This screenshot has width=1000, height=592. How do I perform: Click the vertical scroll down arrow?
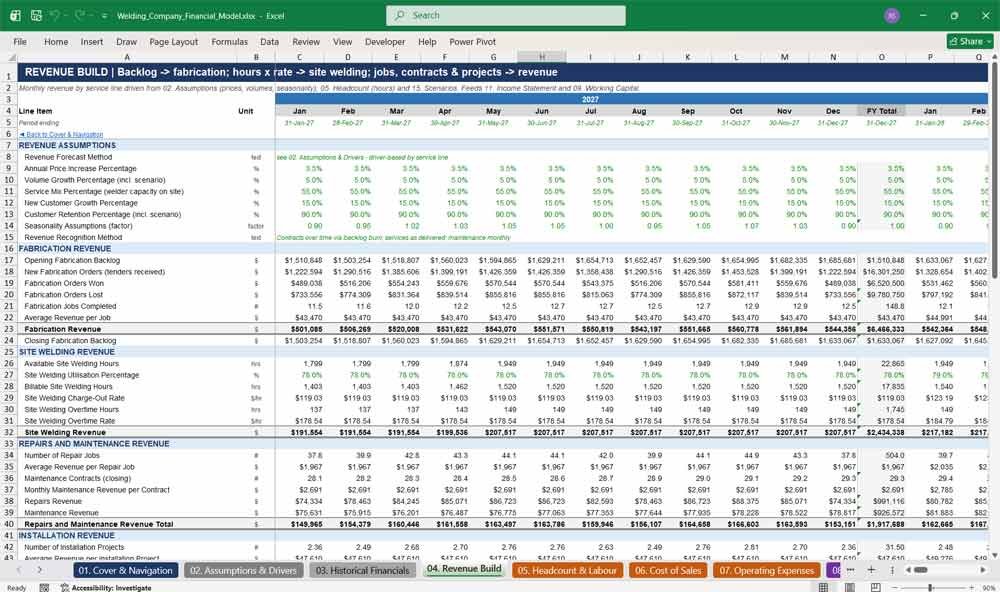click(x=994, y=556)
